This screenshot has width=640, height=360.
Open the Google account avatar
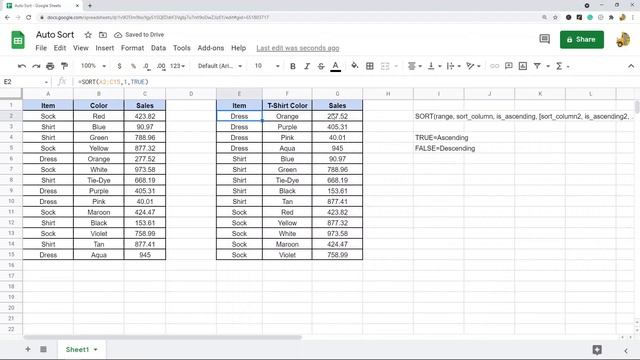[623, 40]
